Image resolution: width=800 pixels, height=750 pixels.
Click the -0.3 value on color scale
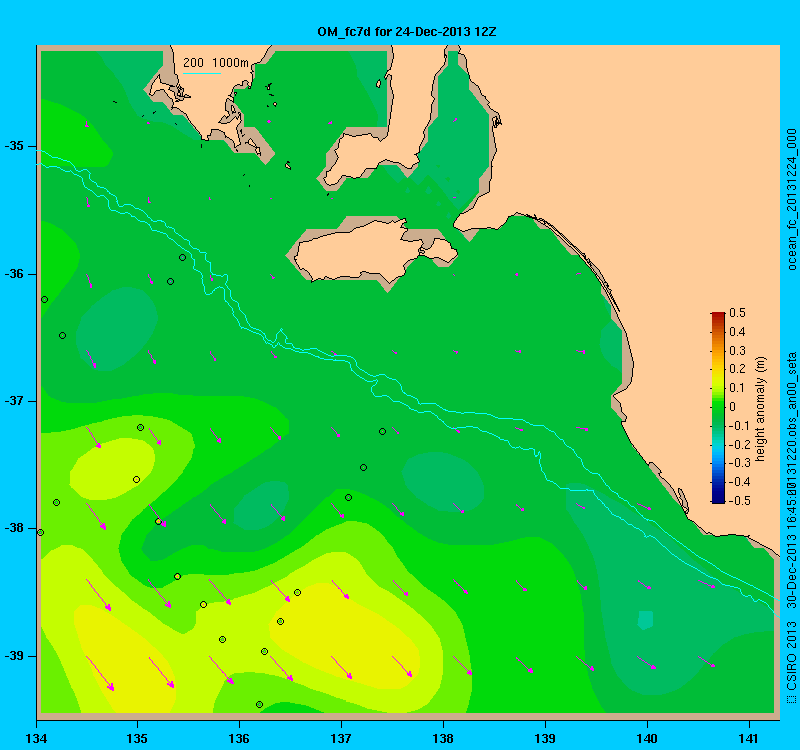click(739, 463)
